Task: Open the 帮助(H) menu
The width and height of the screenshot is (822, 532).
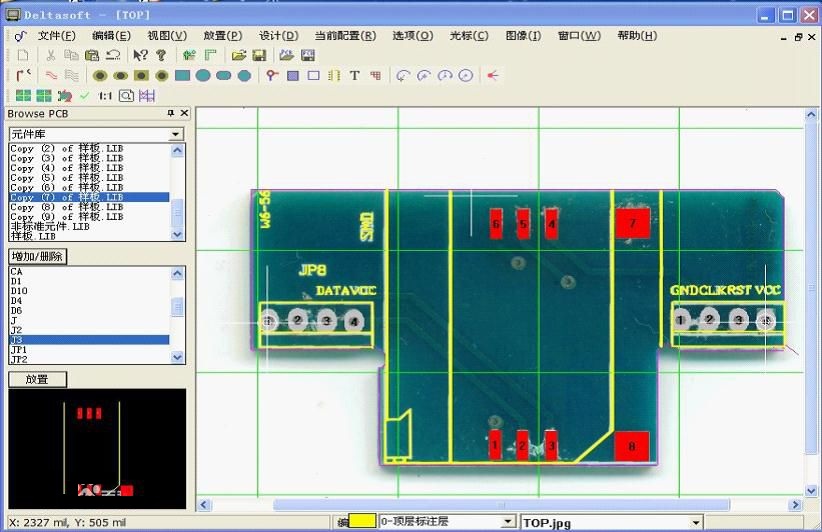Action: (637, 36)
